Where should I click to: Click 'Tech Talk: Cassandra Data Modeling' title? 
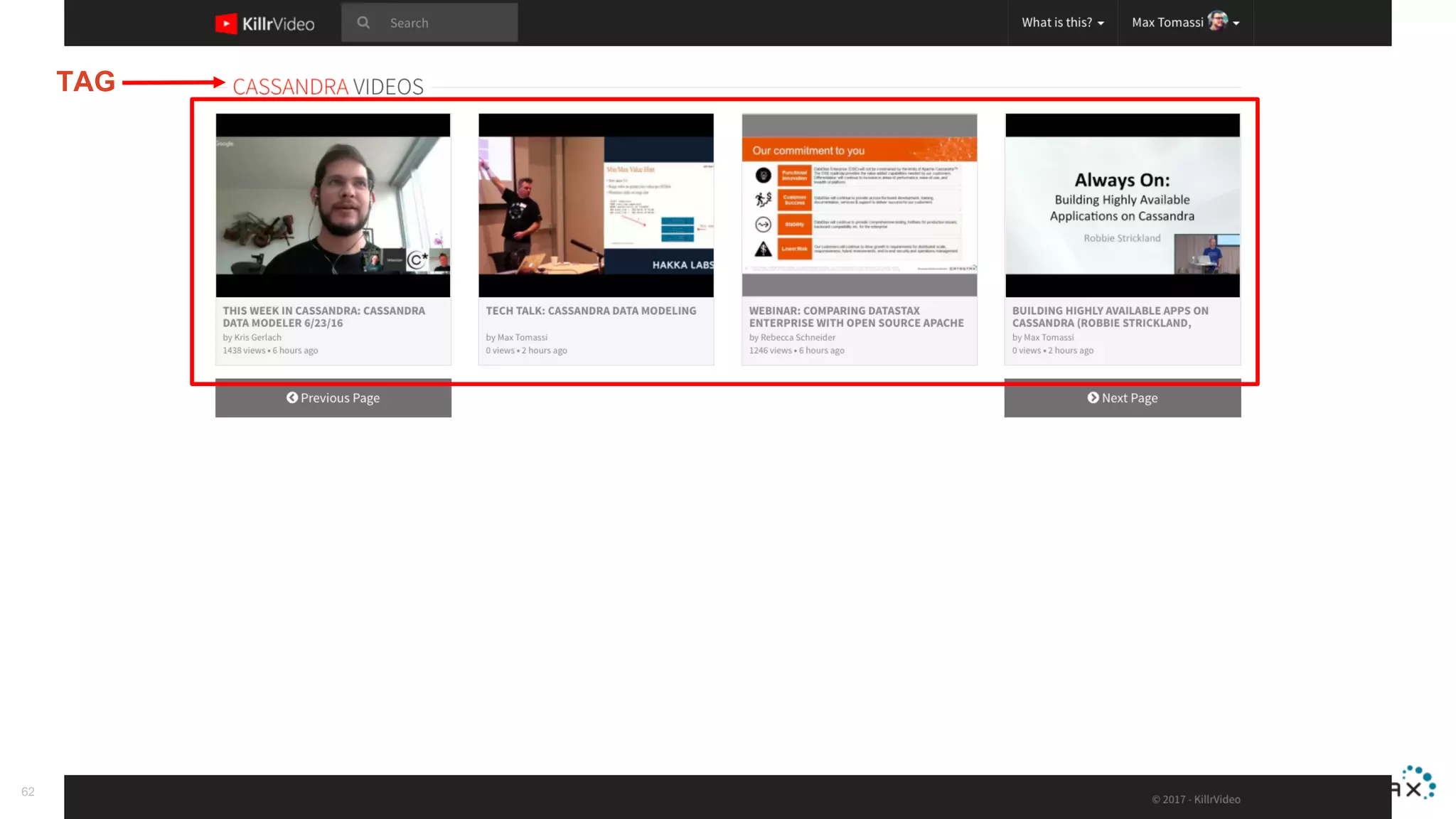pos(591,311)
